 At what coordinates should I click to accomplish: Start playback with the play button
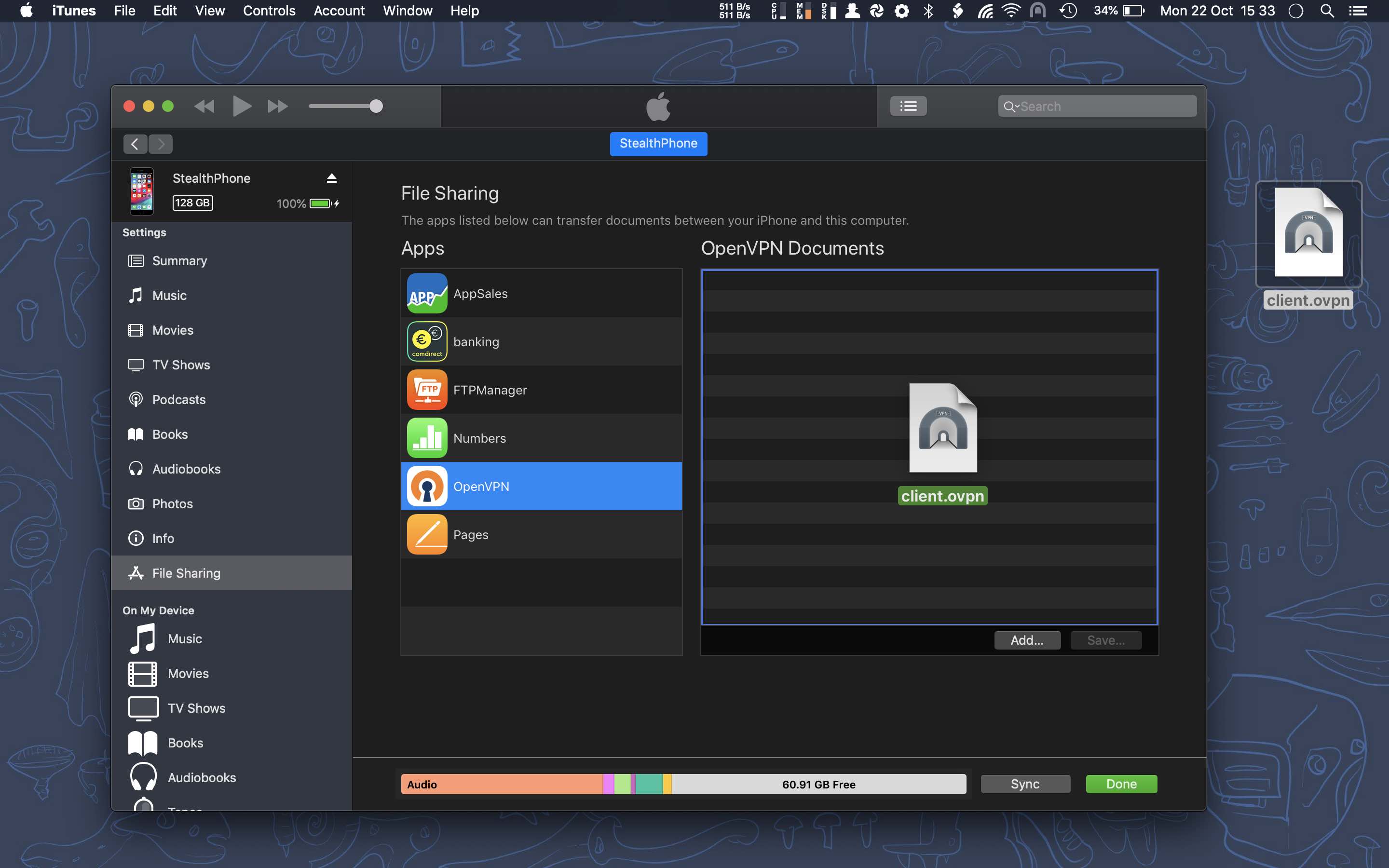(x=242, y=106)
